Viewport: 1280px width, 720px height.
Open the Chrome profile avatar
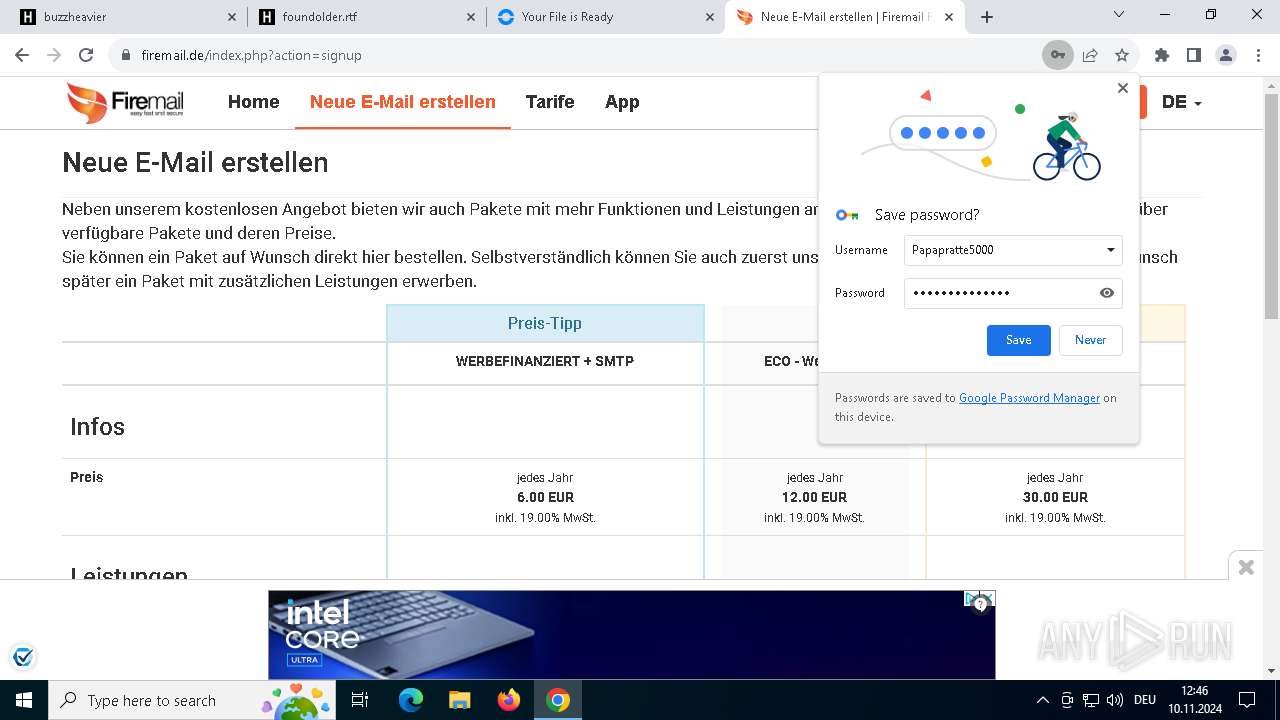(1226, 55)
